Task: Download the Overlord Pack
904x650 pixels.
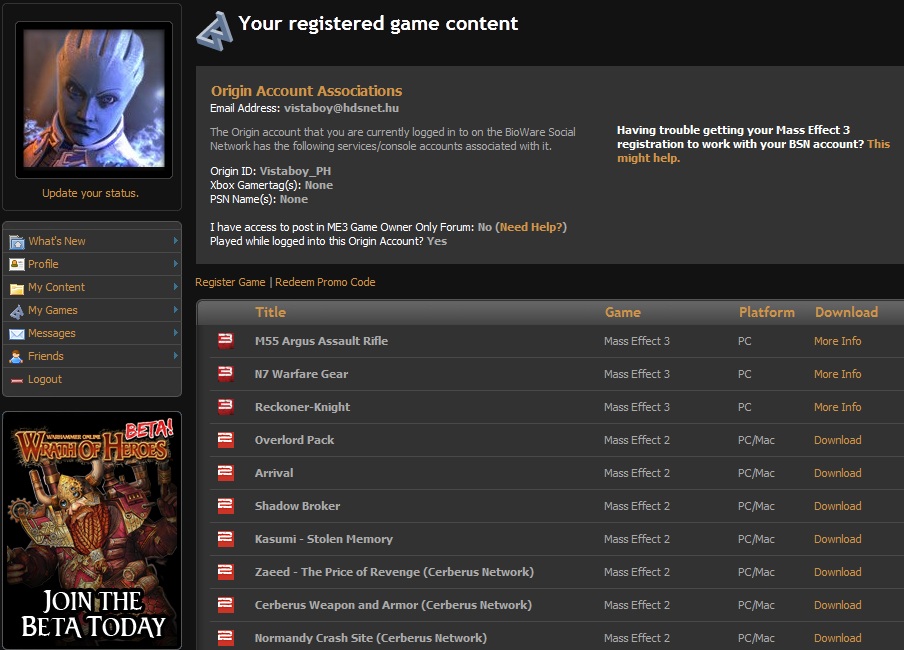Action: [x=838, y=440]
